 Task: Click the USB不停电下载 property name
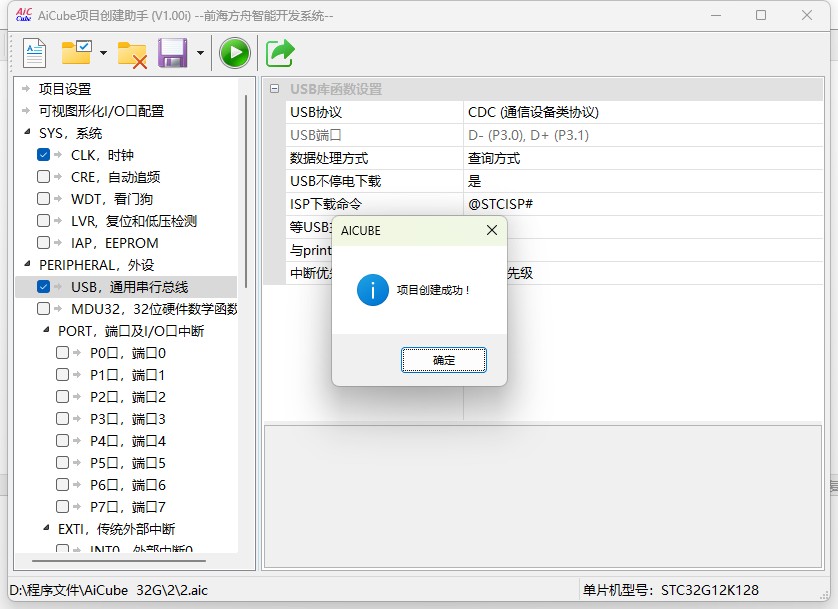click(x=335, y=181)
